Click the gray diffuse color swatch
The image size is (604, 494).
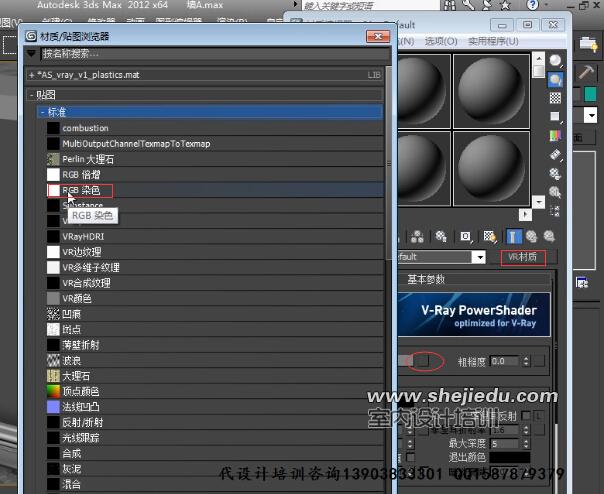click(x=406, y=361)
